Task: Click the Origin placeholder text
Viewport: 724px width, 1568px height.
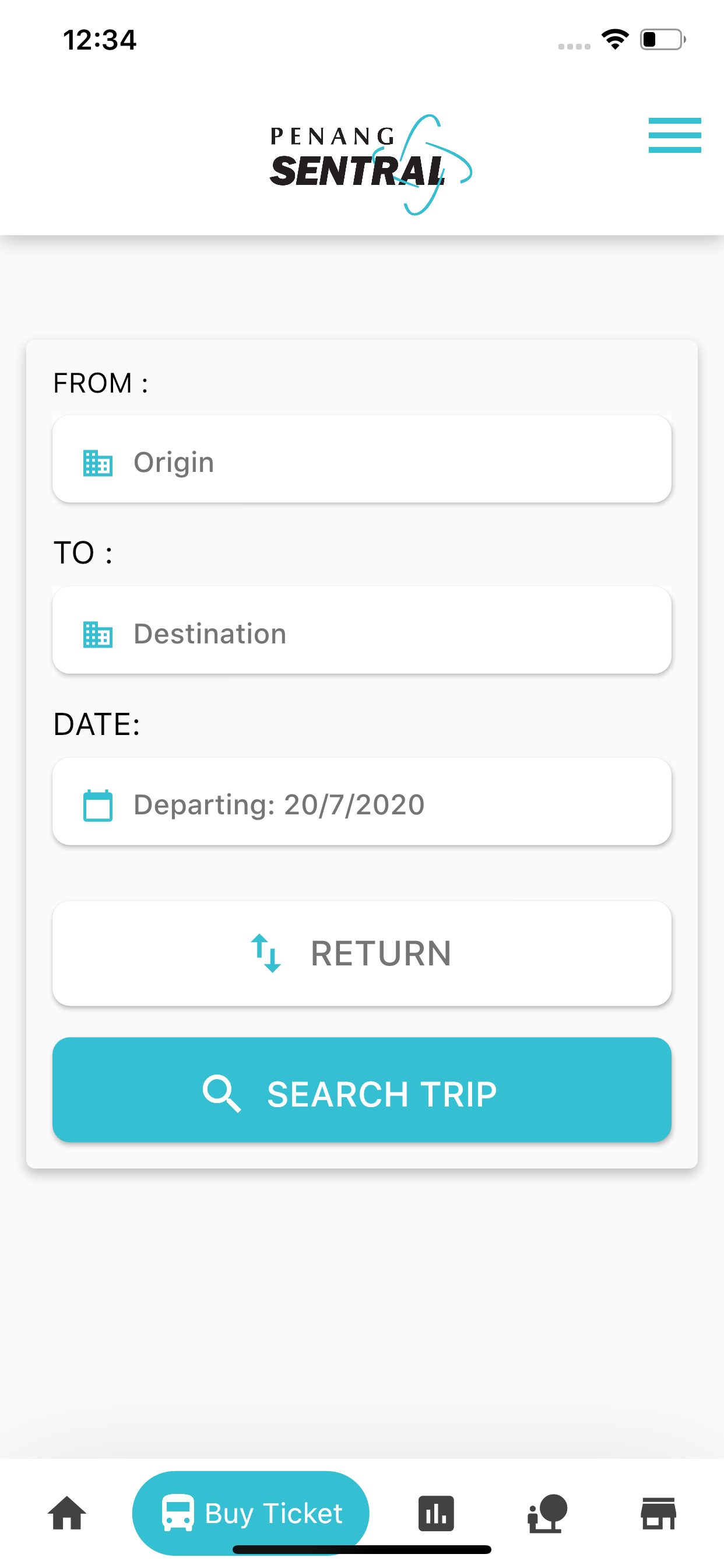Action: [174, 463]
